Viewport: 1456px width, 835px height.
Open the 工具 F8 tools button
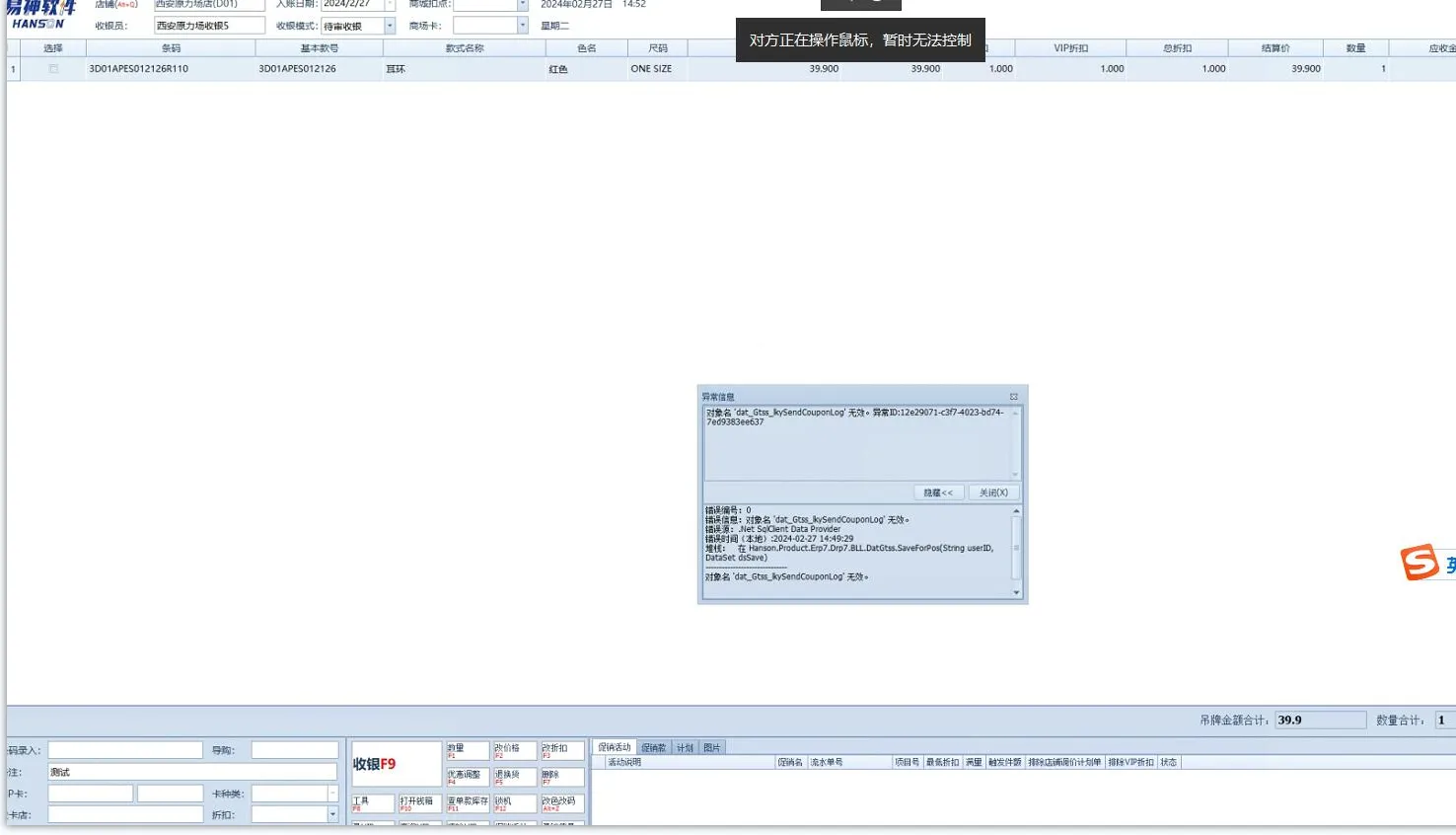point(372,803)
